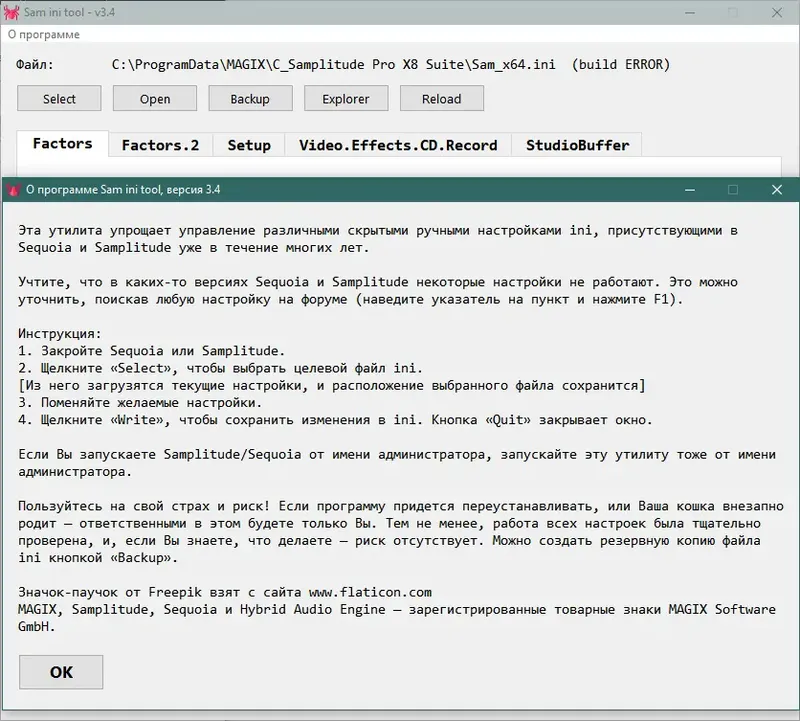
Task: Open the 'О программе' menu
Action: [x=44, y=34]
